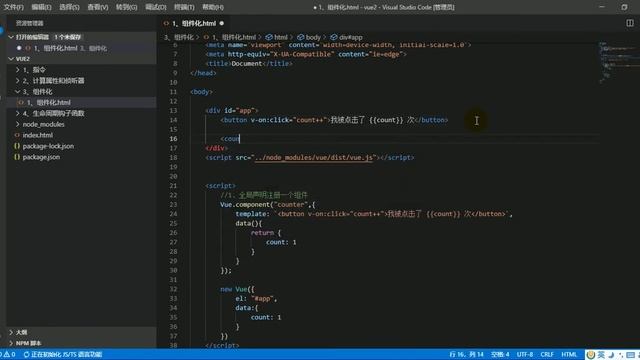Open the 编辑(E) menu
Screen dimensions: 640x360
[41, 7]
